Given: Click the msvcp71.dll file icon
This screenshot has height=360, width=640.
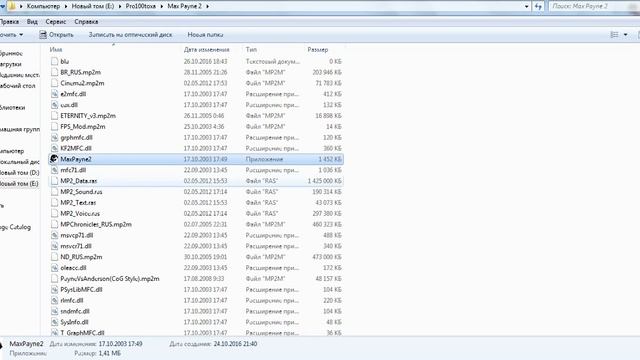Looking at the screenshot, I should pyautogui.click(x=54, y=235).
